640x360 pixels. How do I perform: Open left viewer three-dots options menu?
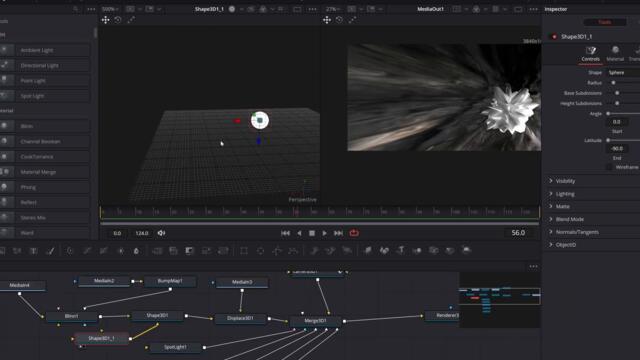pos(312,9)
